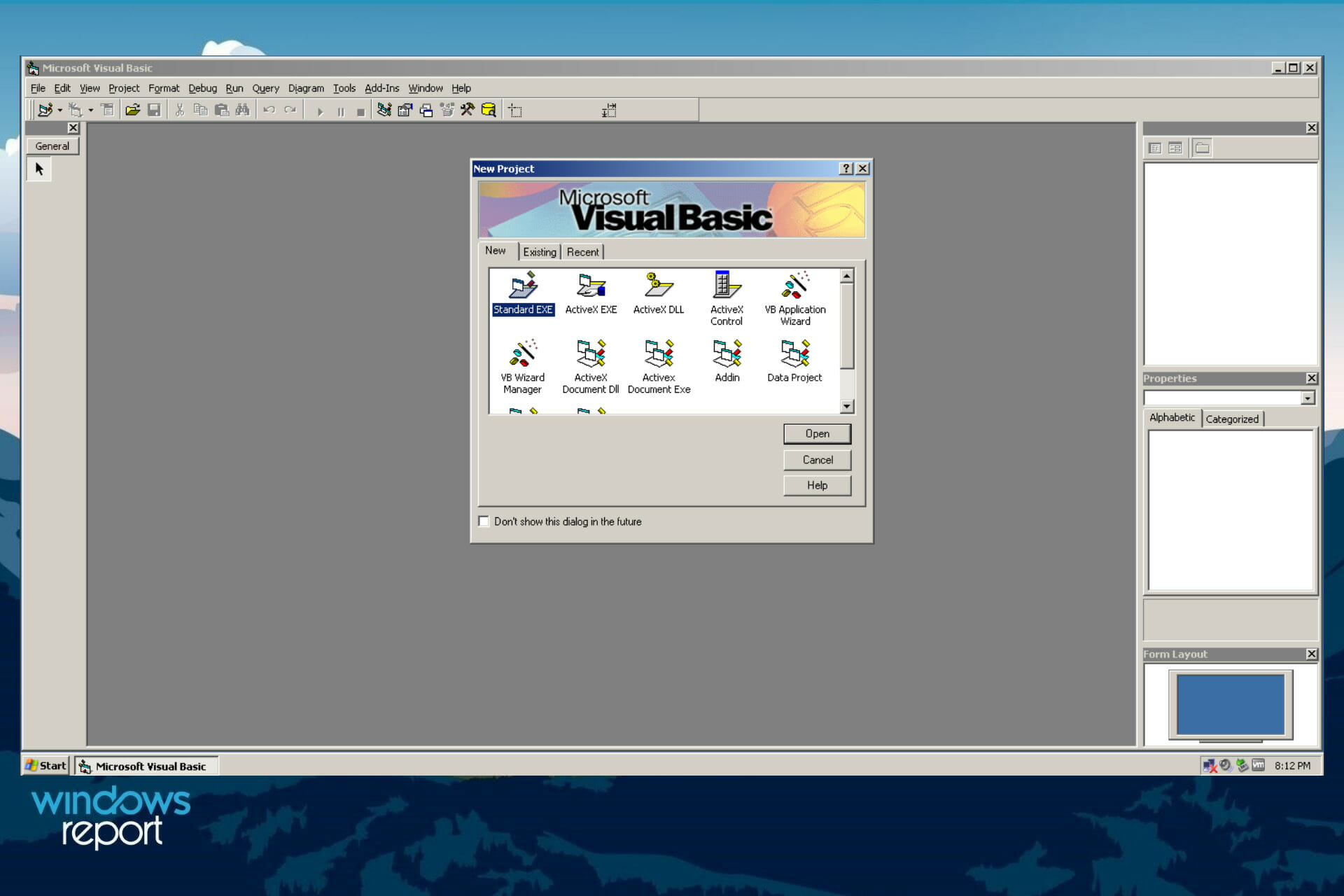Click the Form Layout Window toolbar icon

point(426,110)
